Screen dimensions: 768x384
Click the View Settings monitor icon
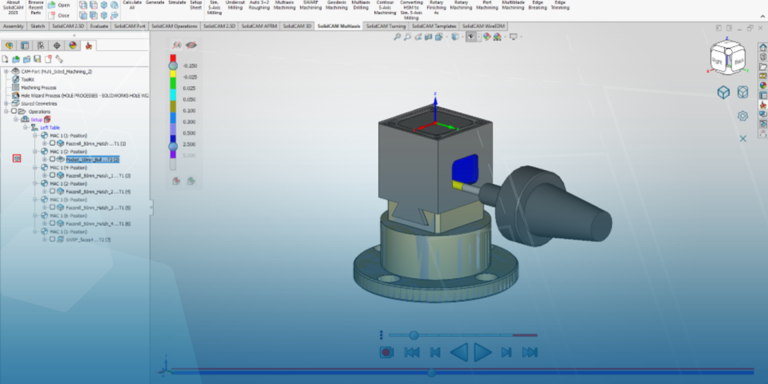[x=513, y=37]
